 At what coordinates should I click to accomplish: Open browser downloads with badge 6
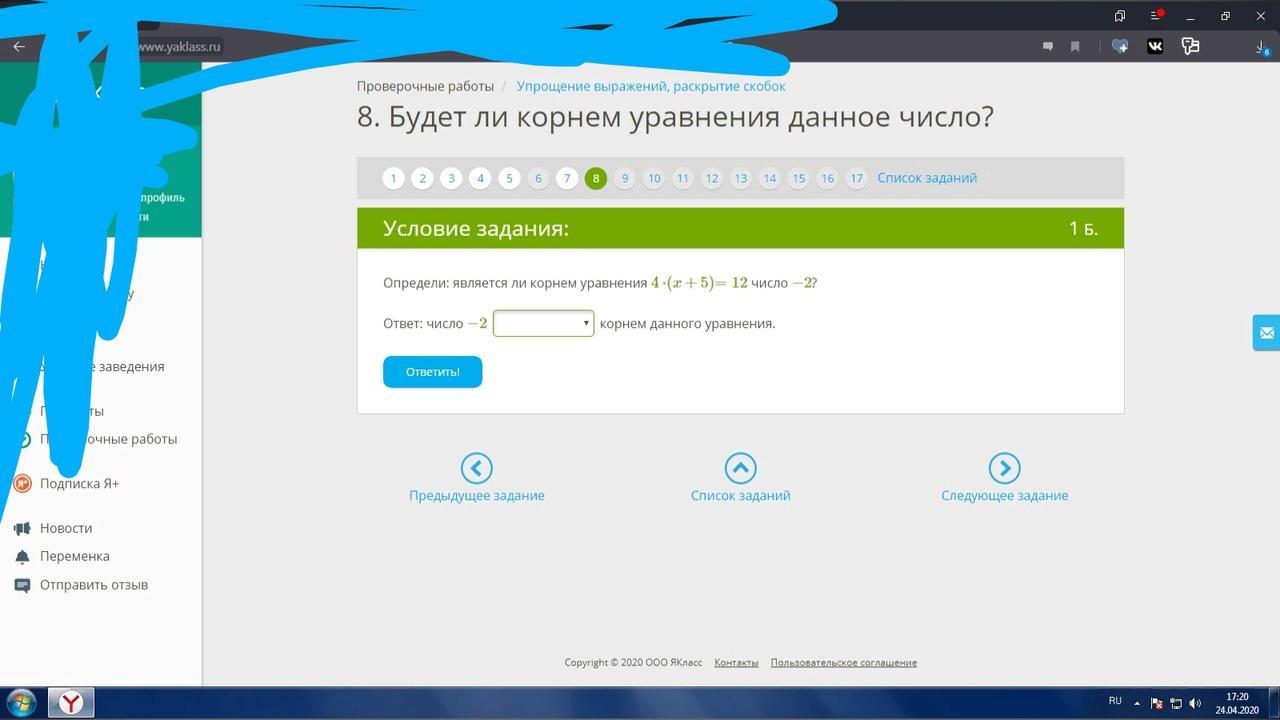(x=1261, y=47)
